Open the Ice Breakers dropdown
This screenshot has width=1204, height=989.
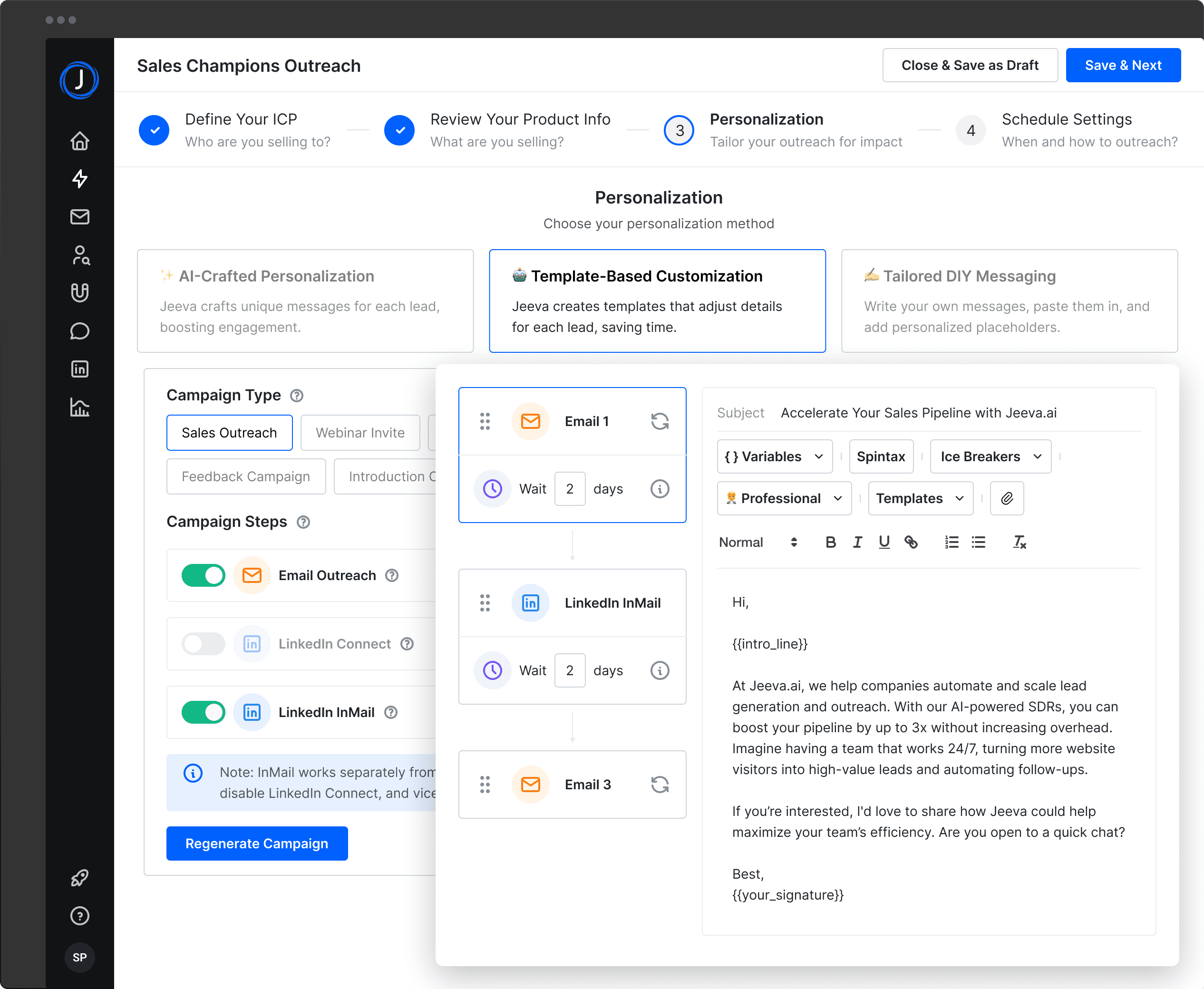coord(990,456)
